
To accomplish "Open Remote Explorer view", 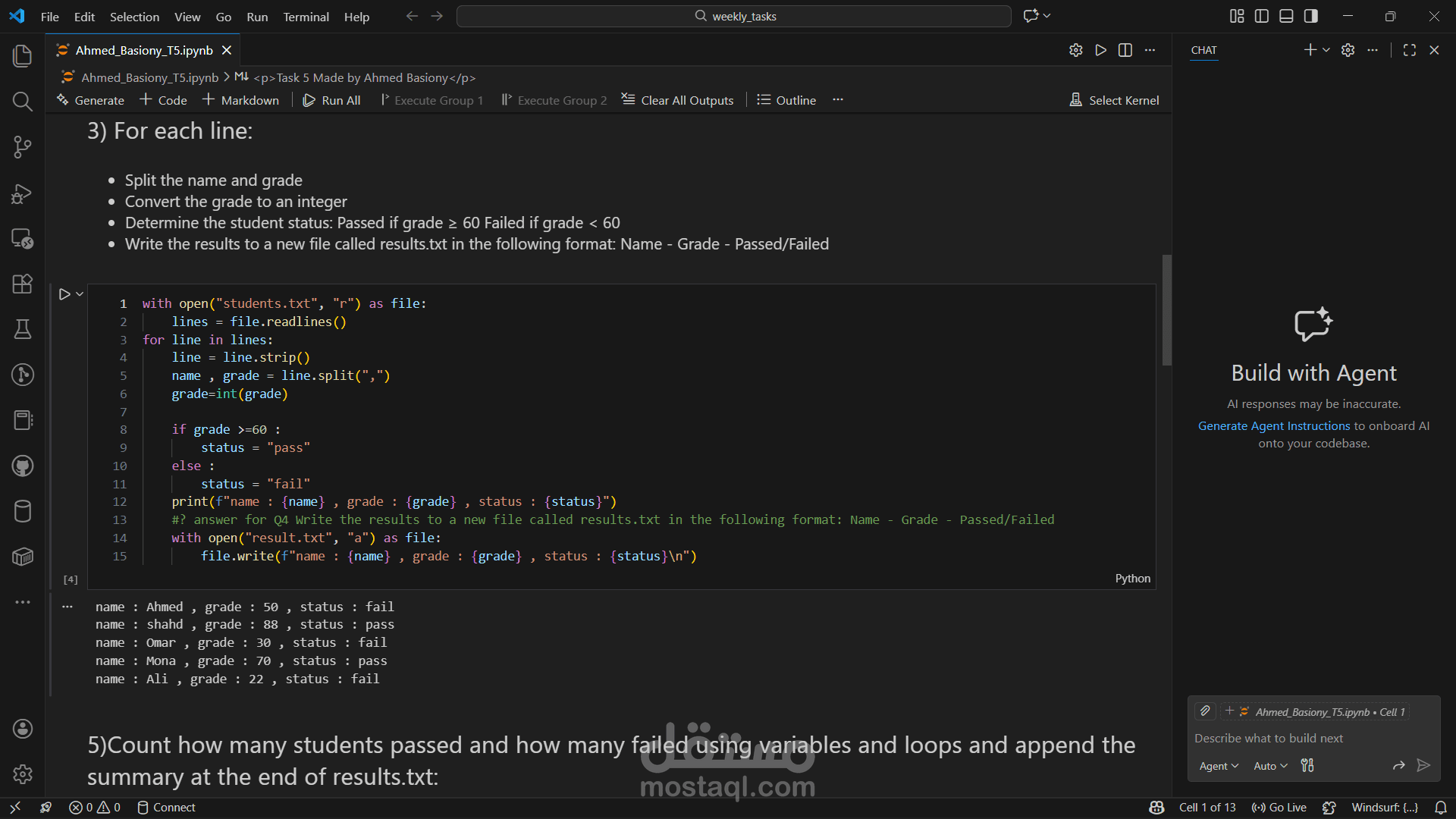I will tap(23, 239).
